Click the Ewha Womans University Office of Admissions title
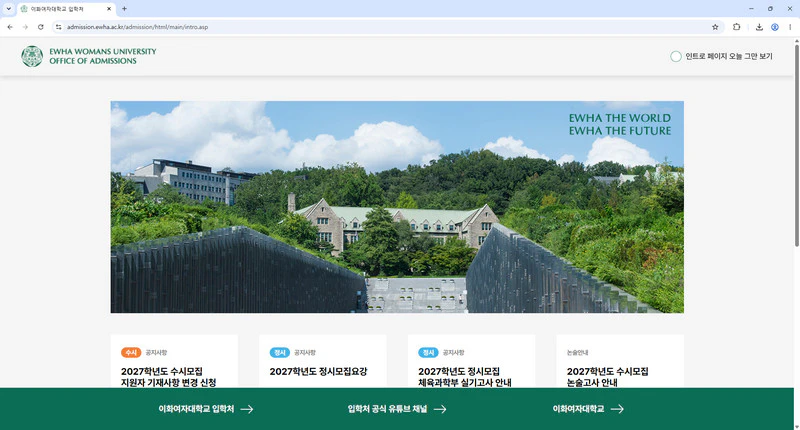This screenshot has height=430, width=800. (103, 56)
